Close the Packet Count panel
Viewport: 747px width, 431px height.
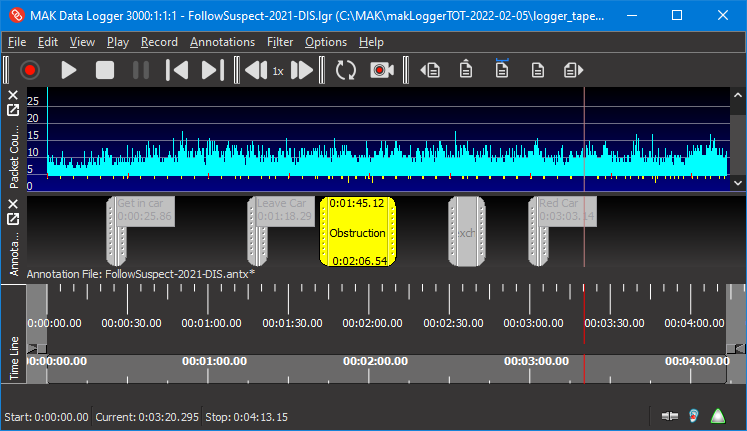(13, 94)
